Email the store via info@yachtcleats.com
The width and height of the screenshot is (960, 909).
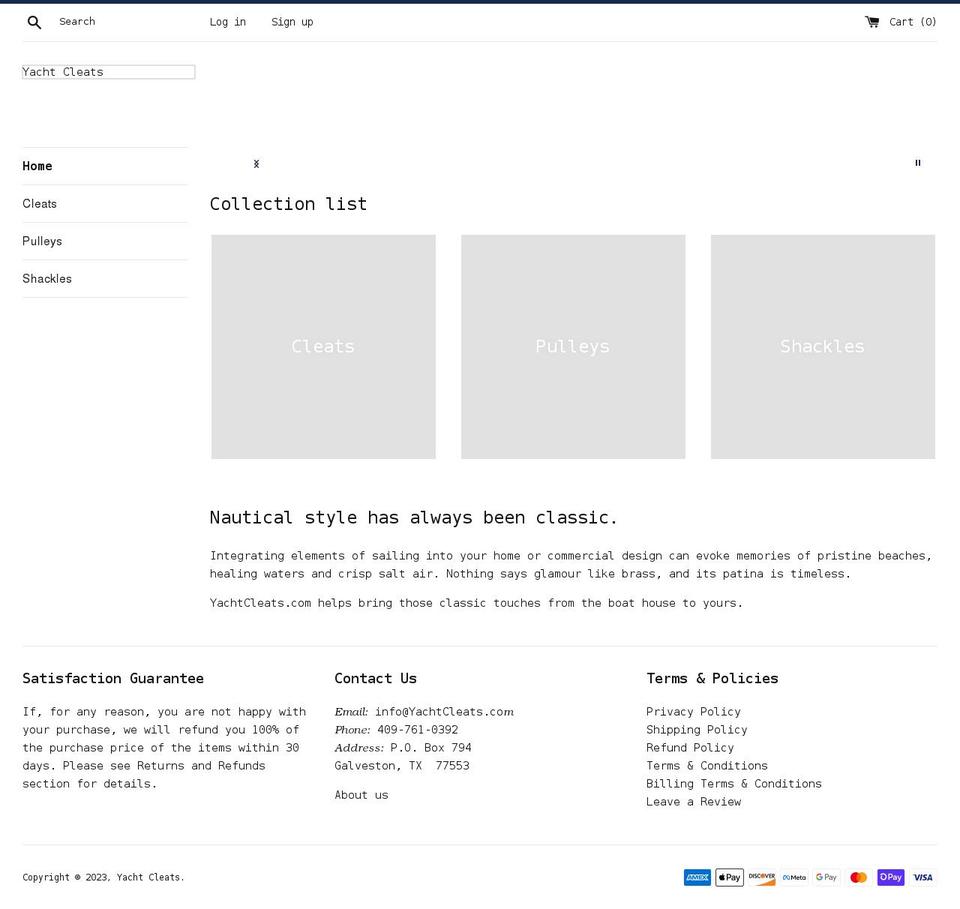(443, 711)
